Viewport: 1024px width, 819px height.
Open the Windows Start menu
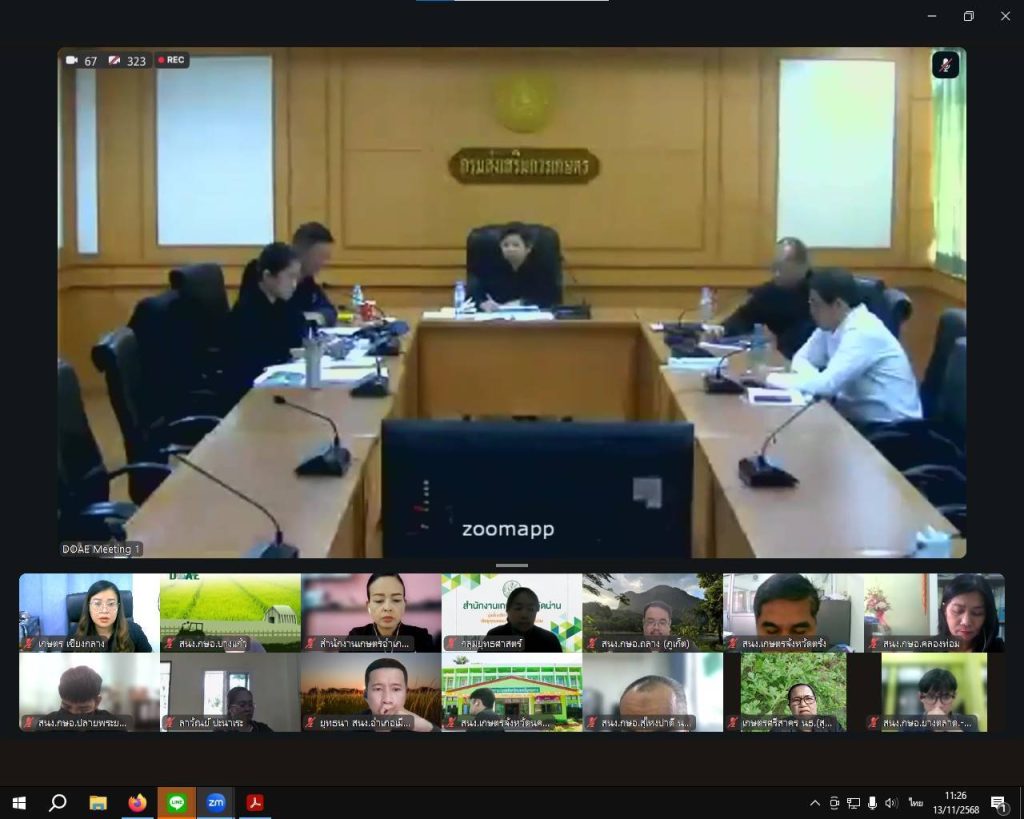[x=18, y=802]
